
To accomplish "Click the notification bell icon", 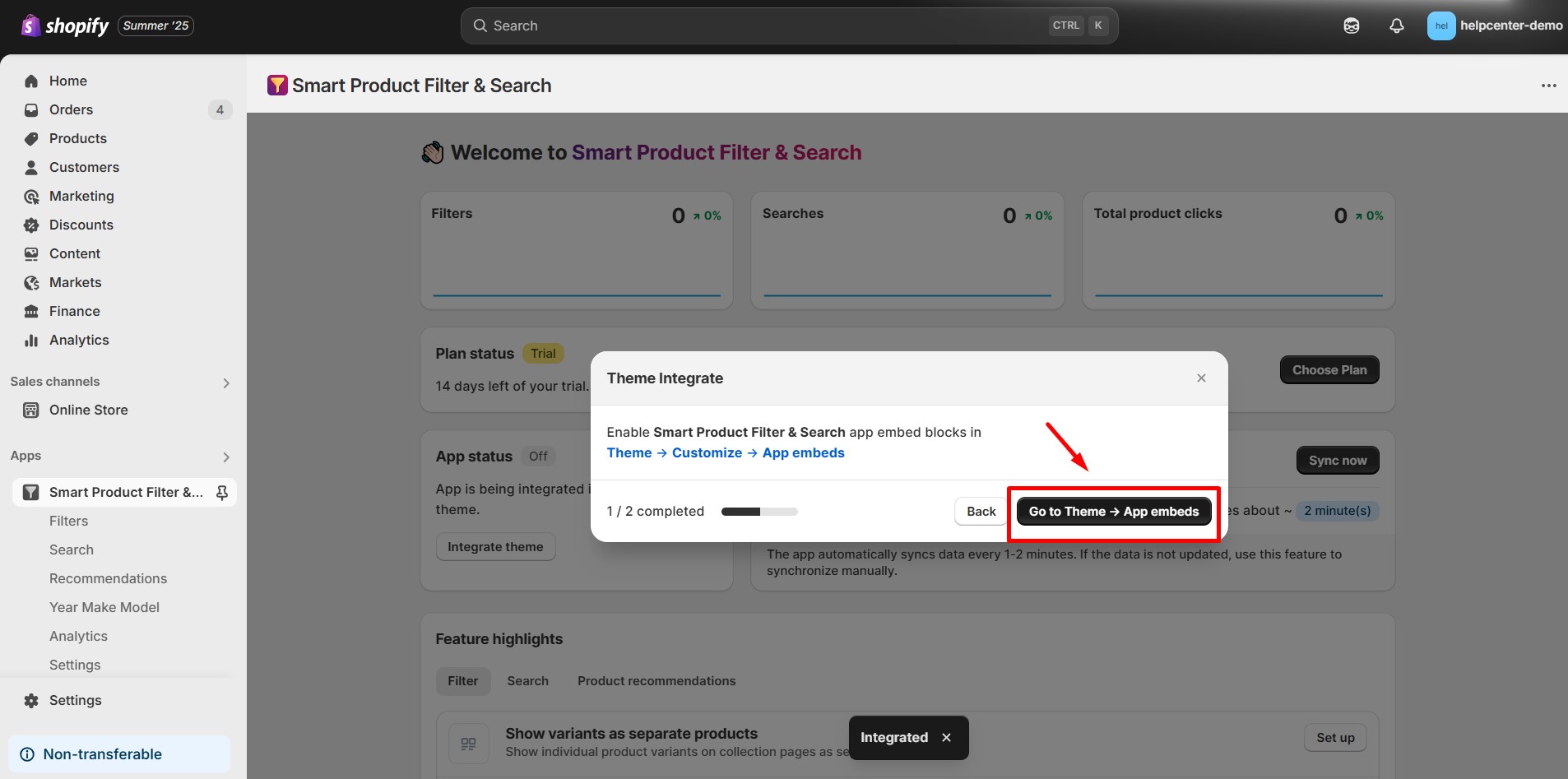I will pyautogui.click(x=1396, y=26).
